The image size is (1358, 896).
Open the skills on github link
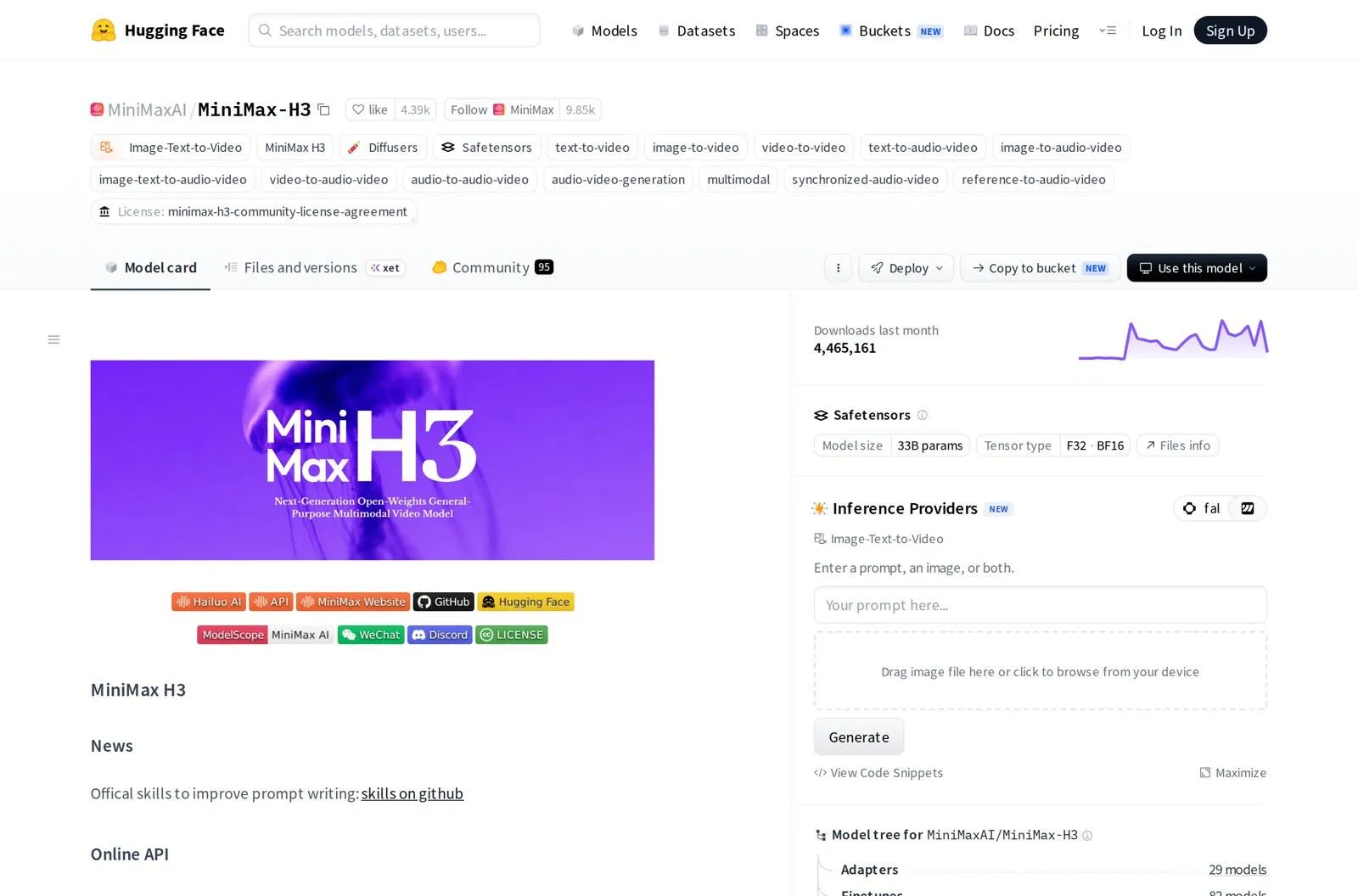click(x=412, y=793)
